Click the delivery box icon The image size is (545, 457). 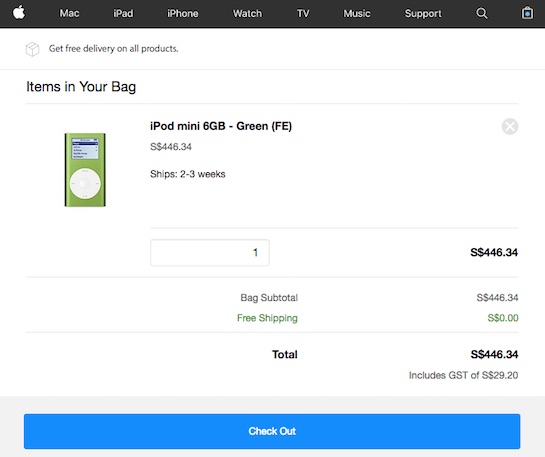point(32,49)
